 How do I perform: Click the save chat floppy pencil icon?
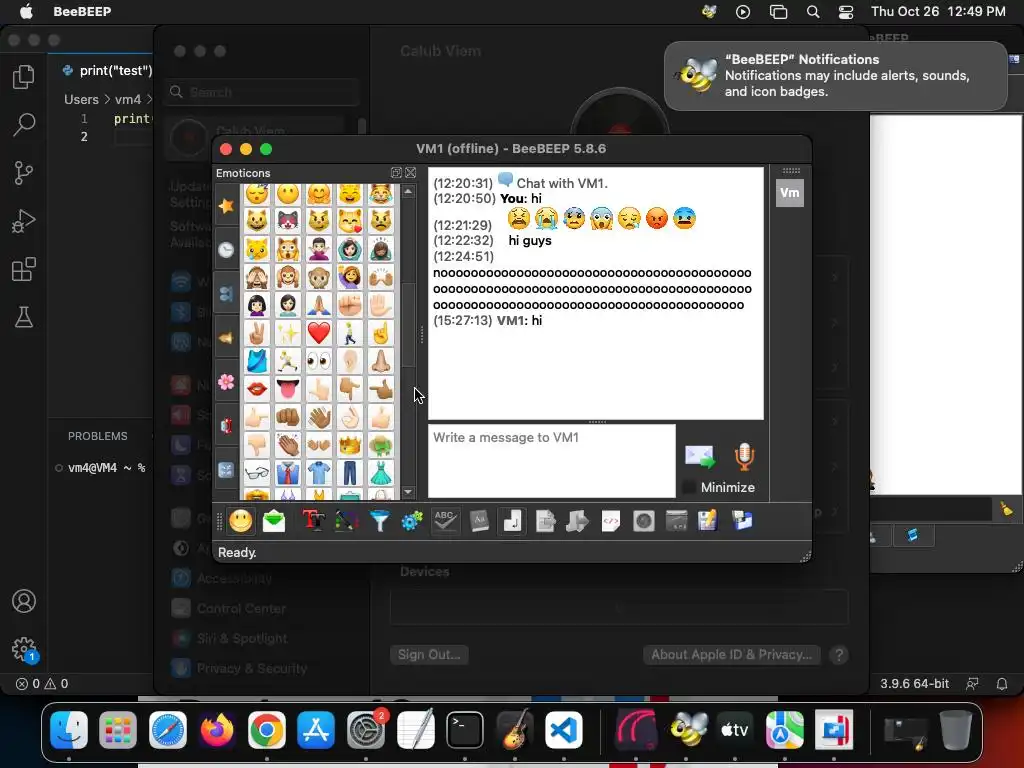click(708, 521)
